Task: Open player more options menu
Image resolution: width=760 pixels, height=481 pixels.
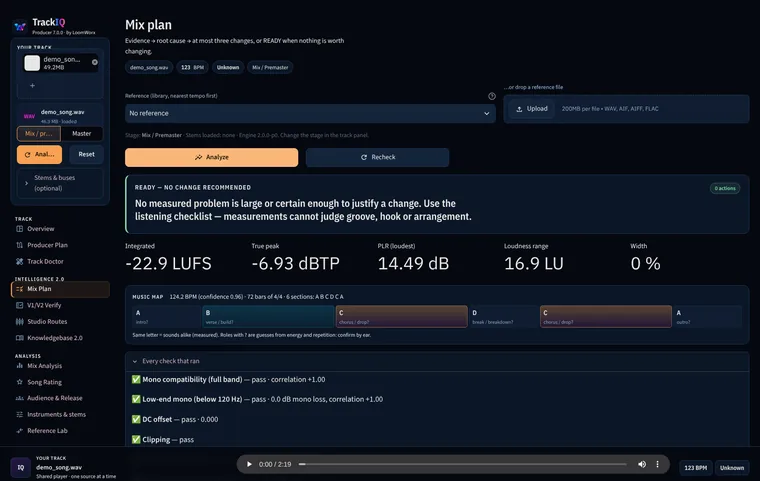Action: coord(657,465)
